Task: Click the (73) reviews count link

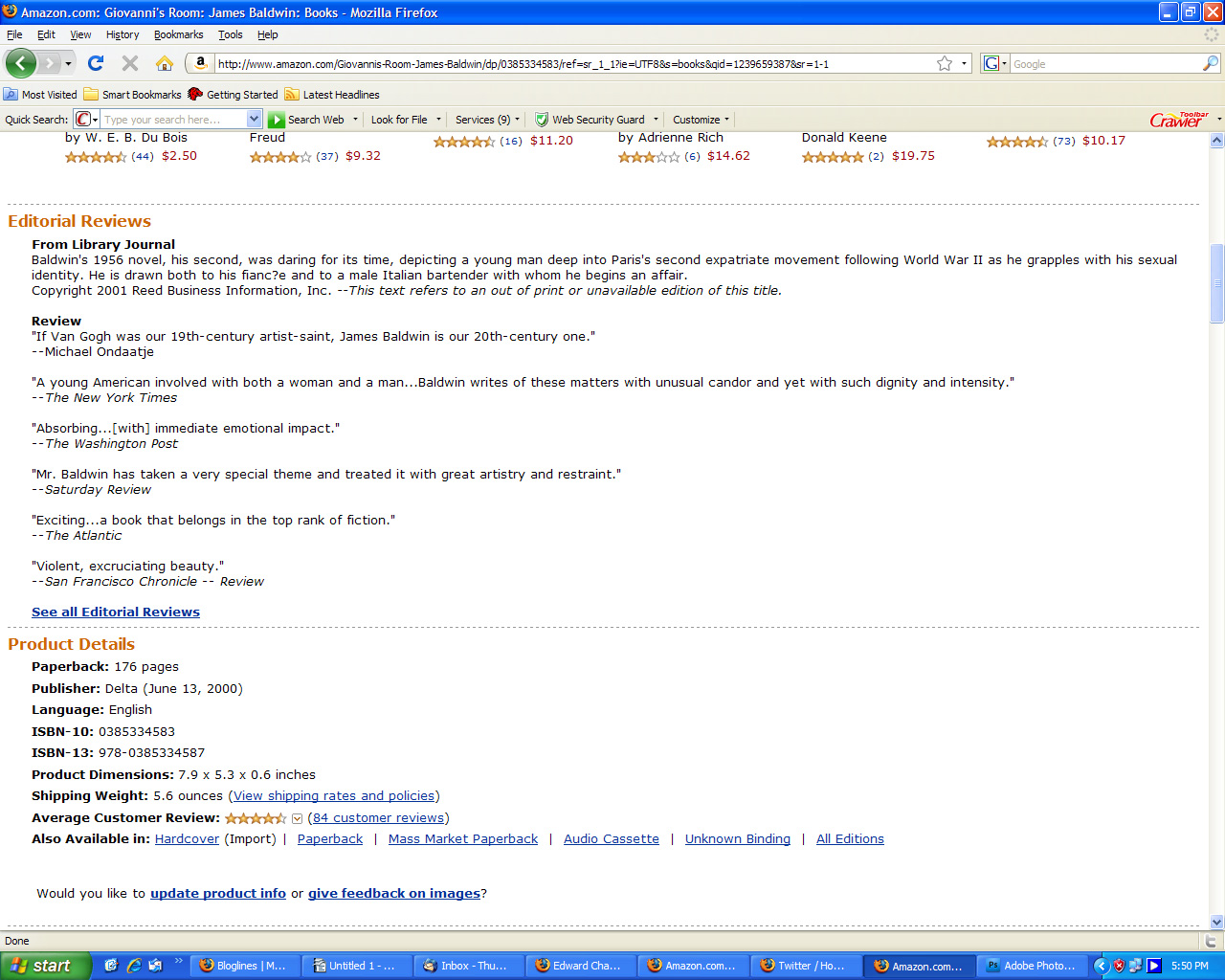Action: pos(1064,141)
